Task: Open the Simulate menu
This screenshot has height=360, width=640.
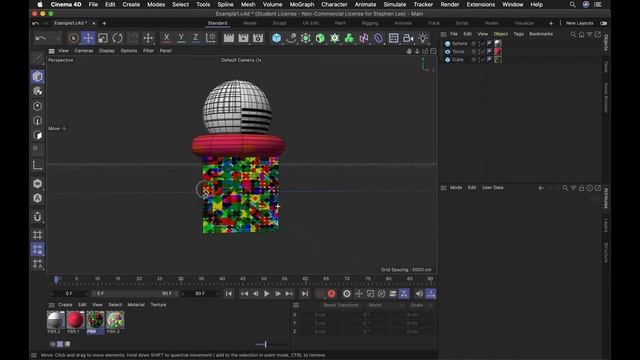Action: (395, 4)
